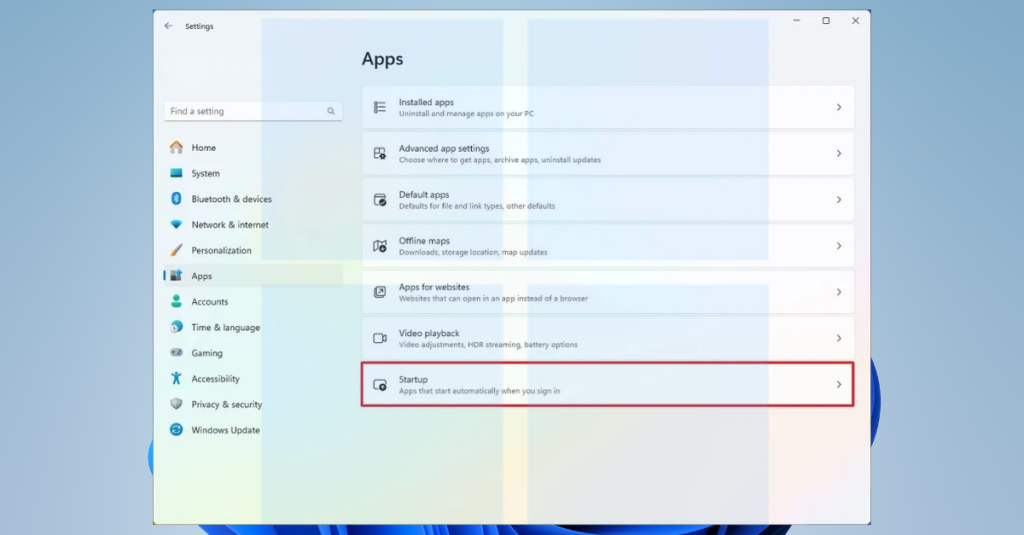Click the Default apps title

point(424,195)
